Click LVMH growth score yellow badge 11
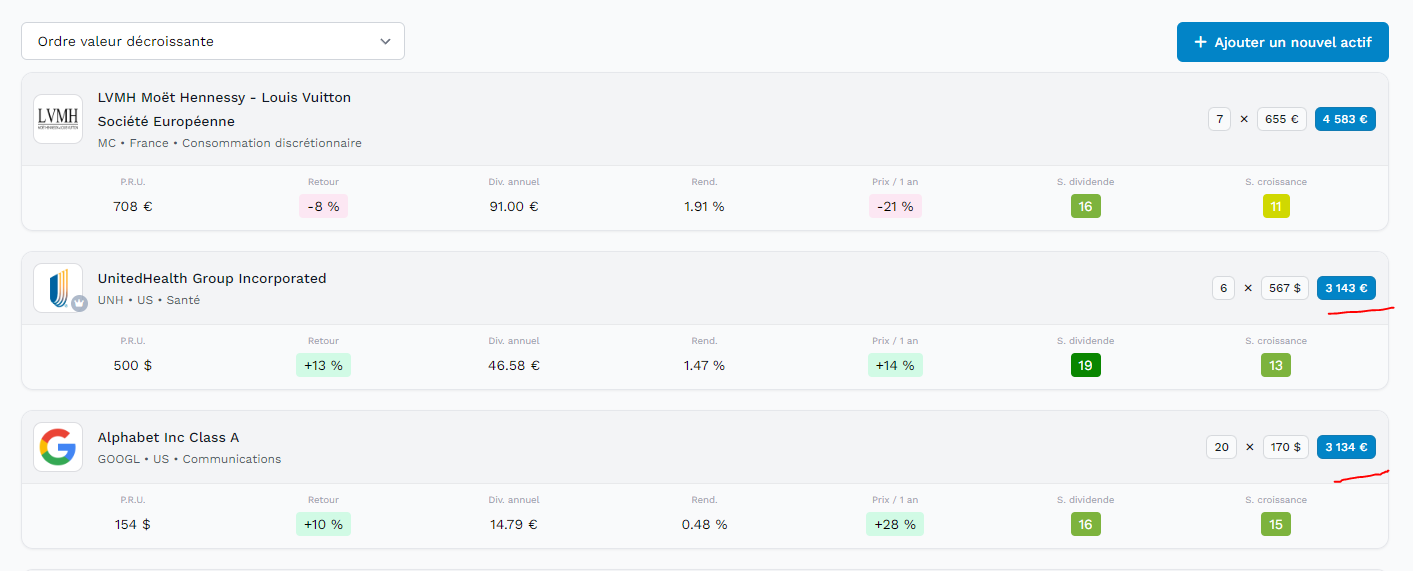Viewport: 1413px width, 571px height. point(1276,206)
